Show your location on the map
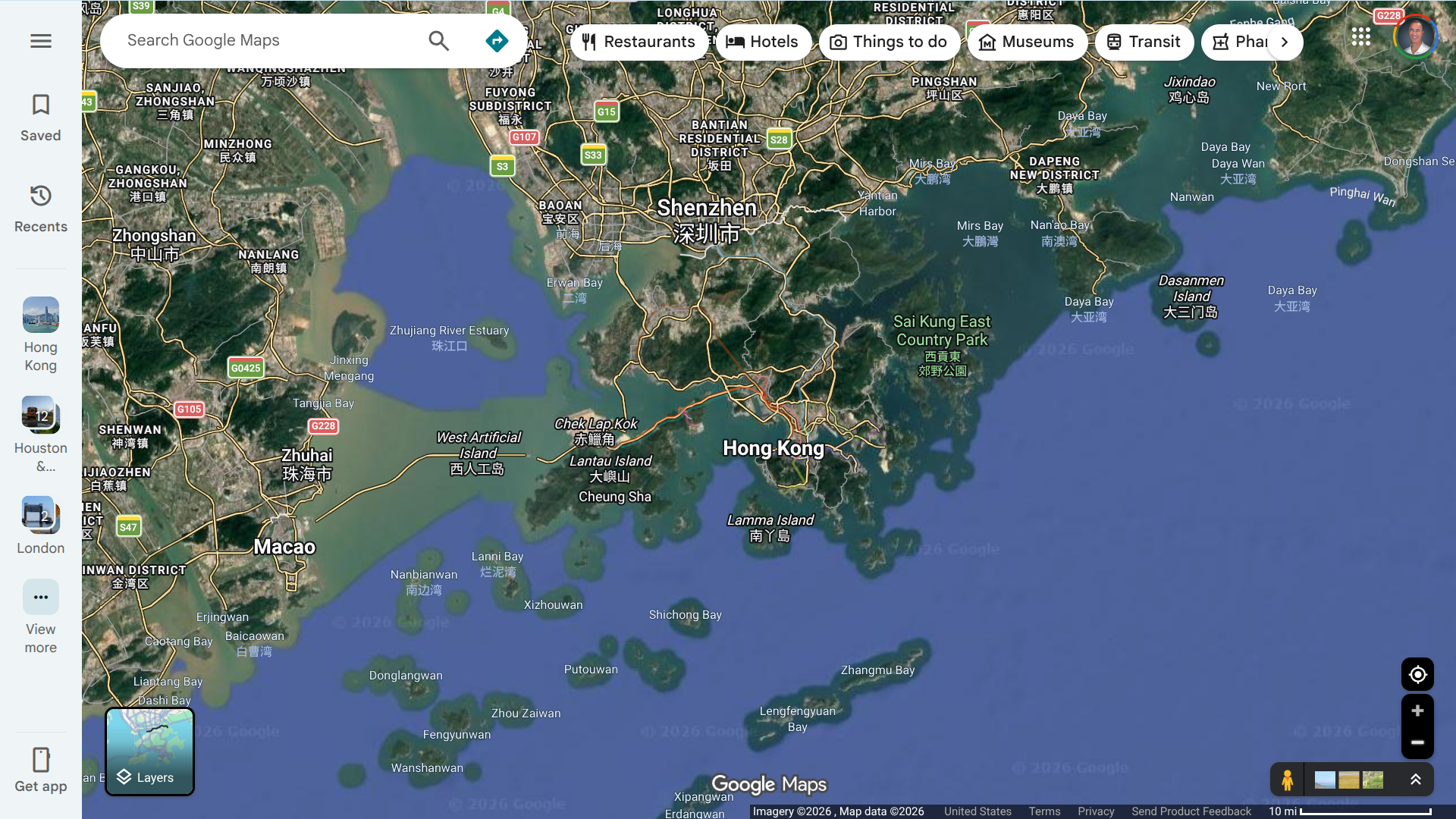The image size is (1456, 819). tap(1417, 674)
